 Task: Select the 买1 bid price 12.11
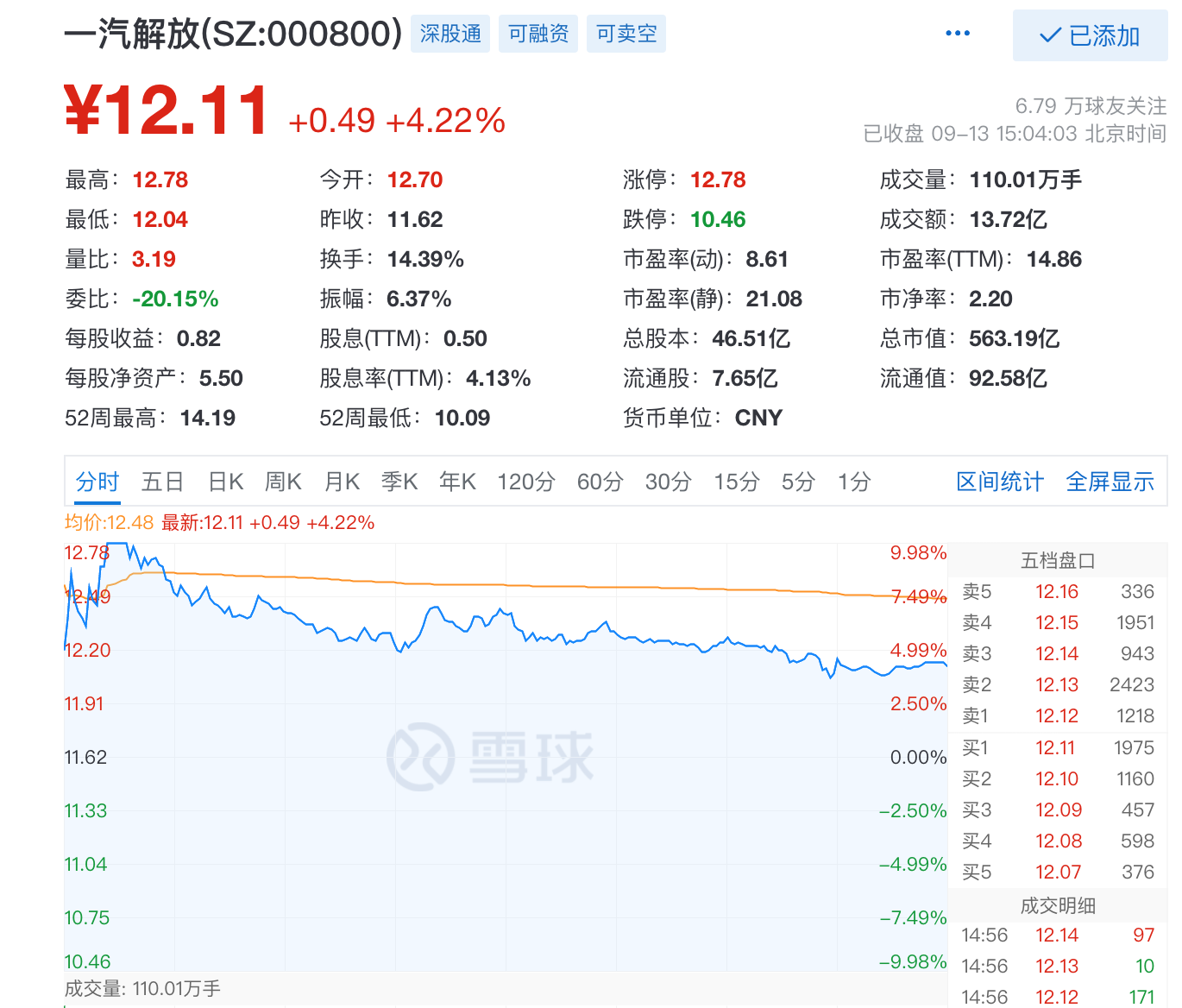(x=1056, y=747)
